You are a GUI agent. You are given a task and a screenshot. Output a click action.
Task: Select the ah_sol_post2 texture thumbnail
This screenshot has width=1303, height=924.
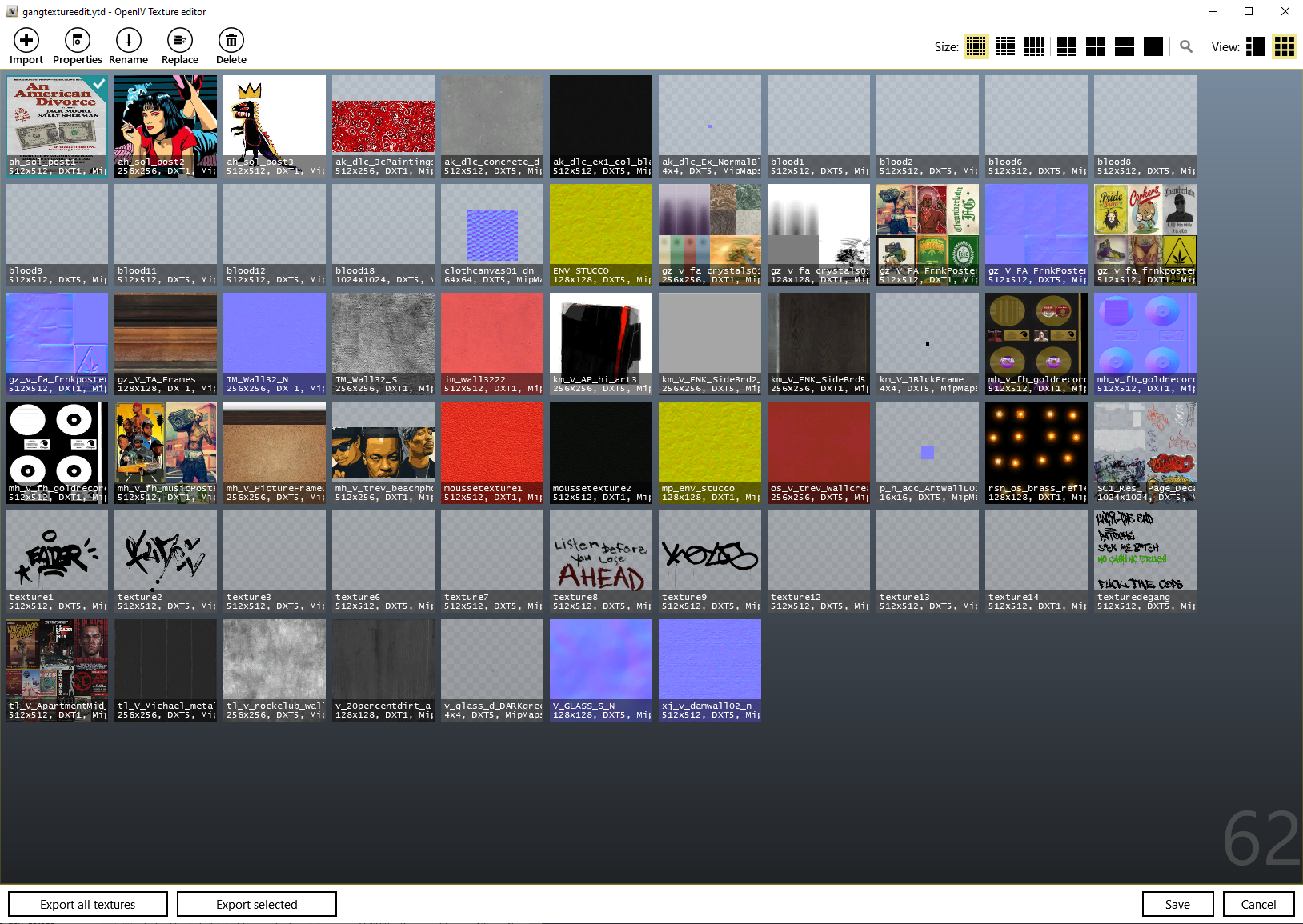tap(166, 126)
